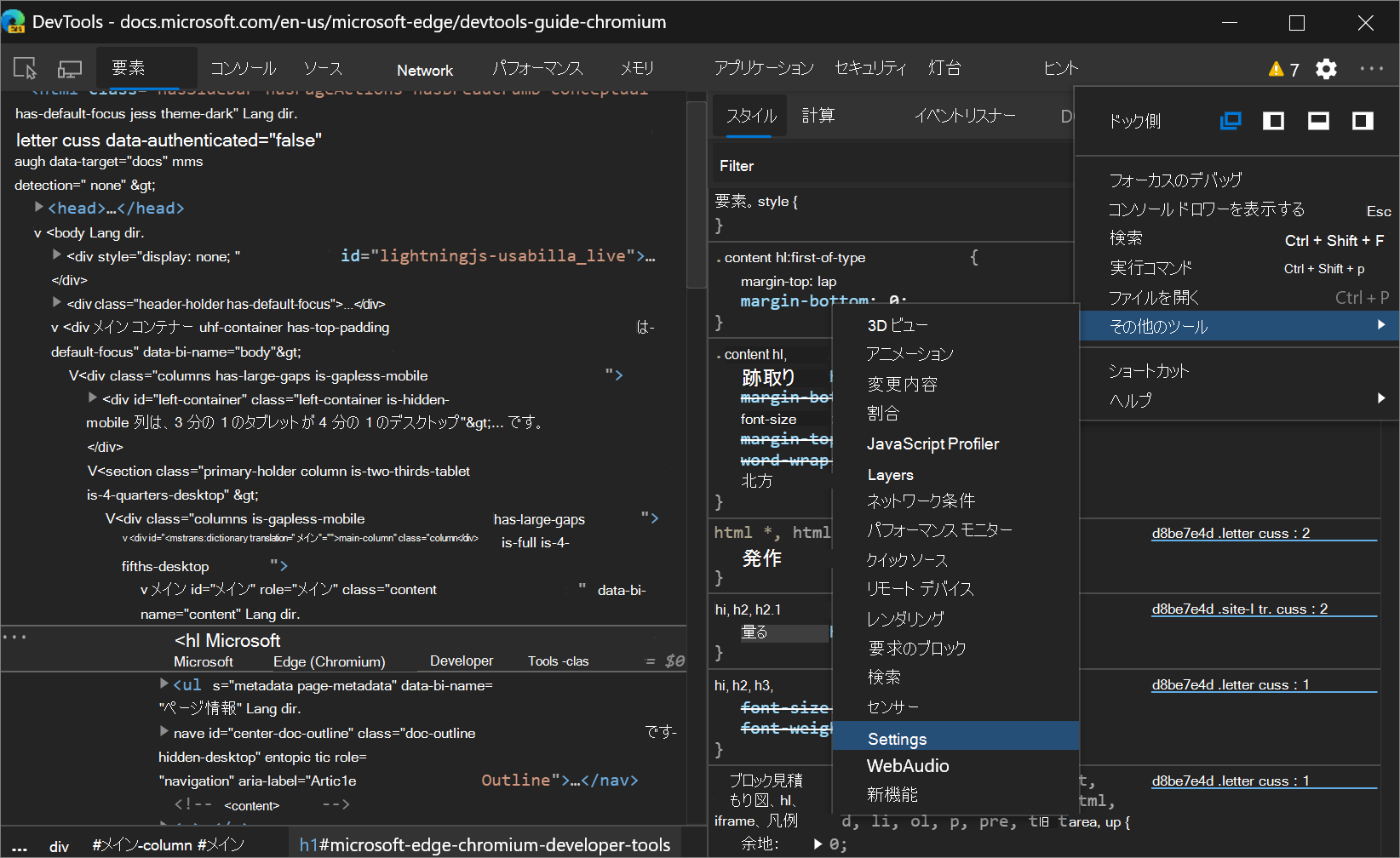Open 要求のブロック tool
The image size is (1400, 858).
tap(955, 649)
